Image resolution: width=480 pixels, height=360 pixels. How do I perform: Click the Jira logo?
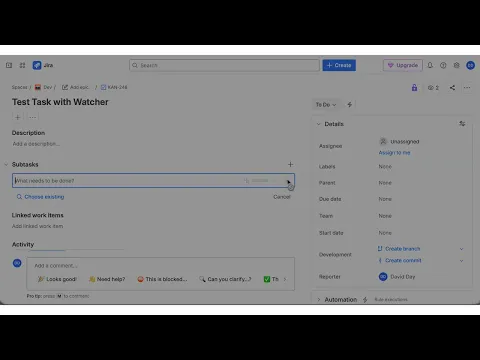(x=43, y=65)
